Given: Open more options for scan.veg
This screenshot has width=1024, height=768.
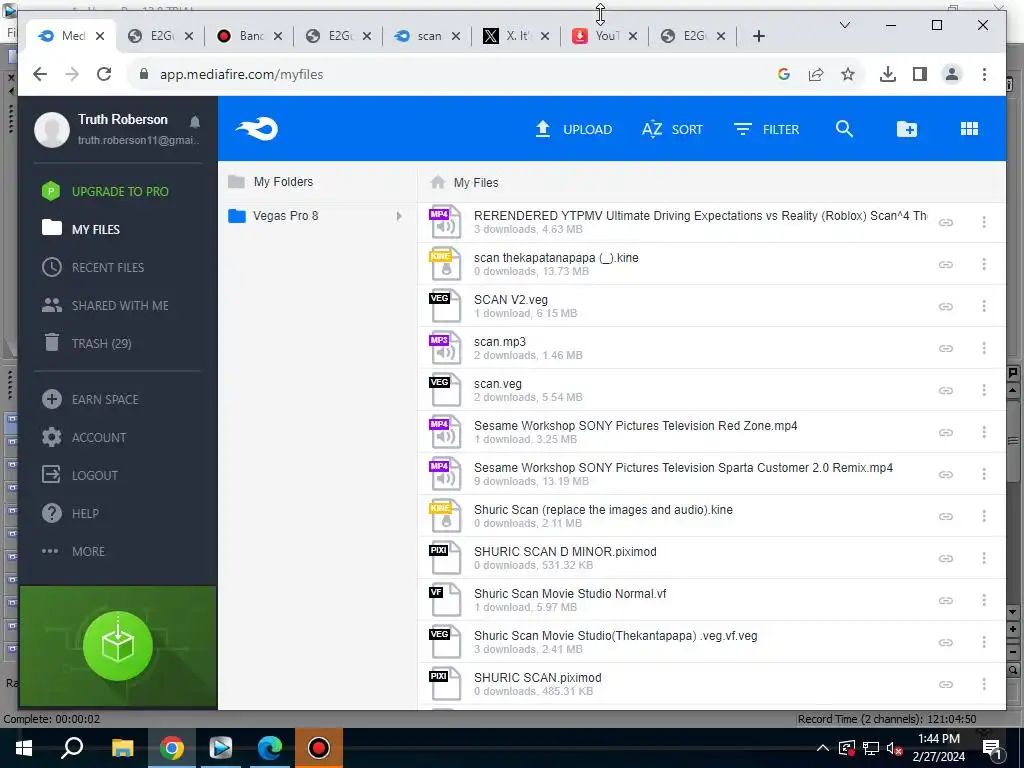Looking at the screenshot, I should [984, 391].
